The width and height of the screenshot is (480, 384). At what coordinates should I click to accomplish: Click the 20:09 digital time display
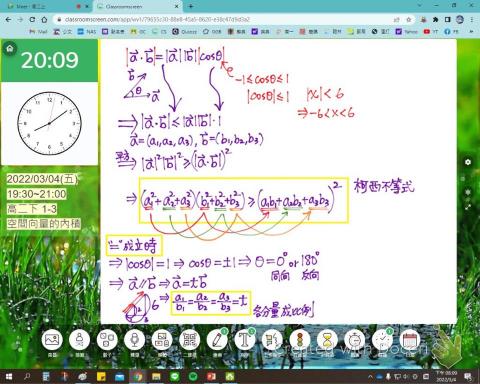click(50, 60)
